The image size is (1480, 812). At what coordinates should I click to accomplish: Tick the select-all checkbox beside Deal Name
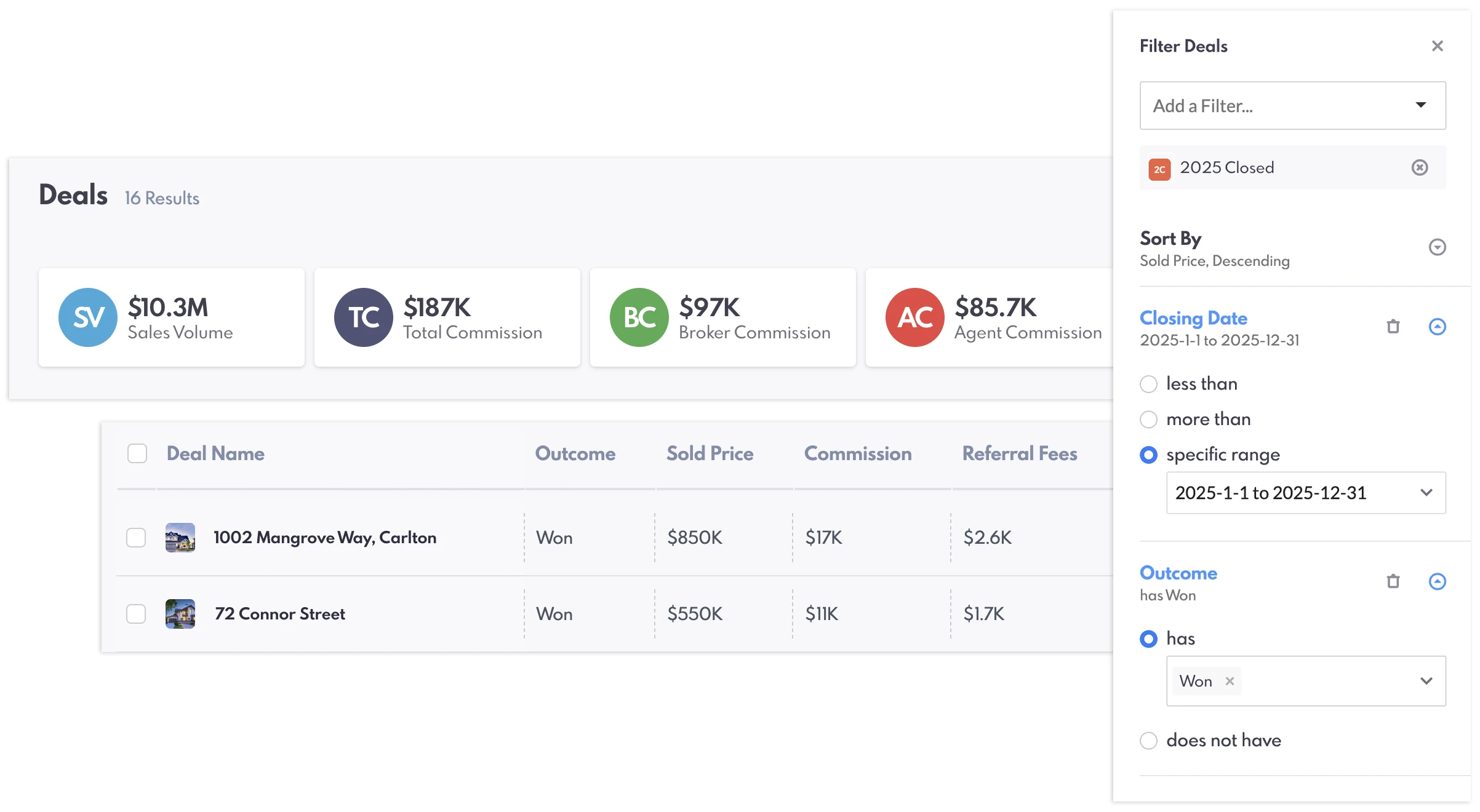click(x=137, y=453)
